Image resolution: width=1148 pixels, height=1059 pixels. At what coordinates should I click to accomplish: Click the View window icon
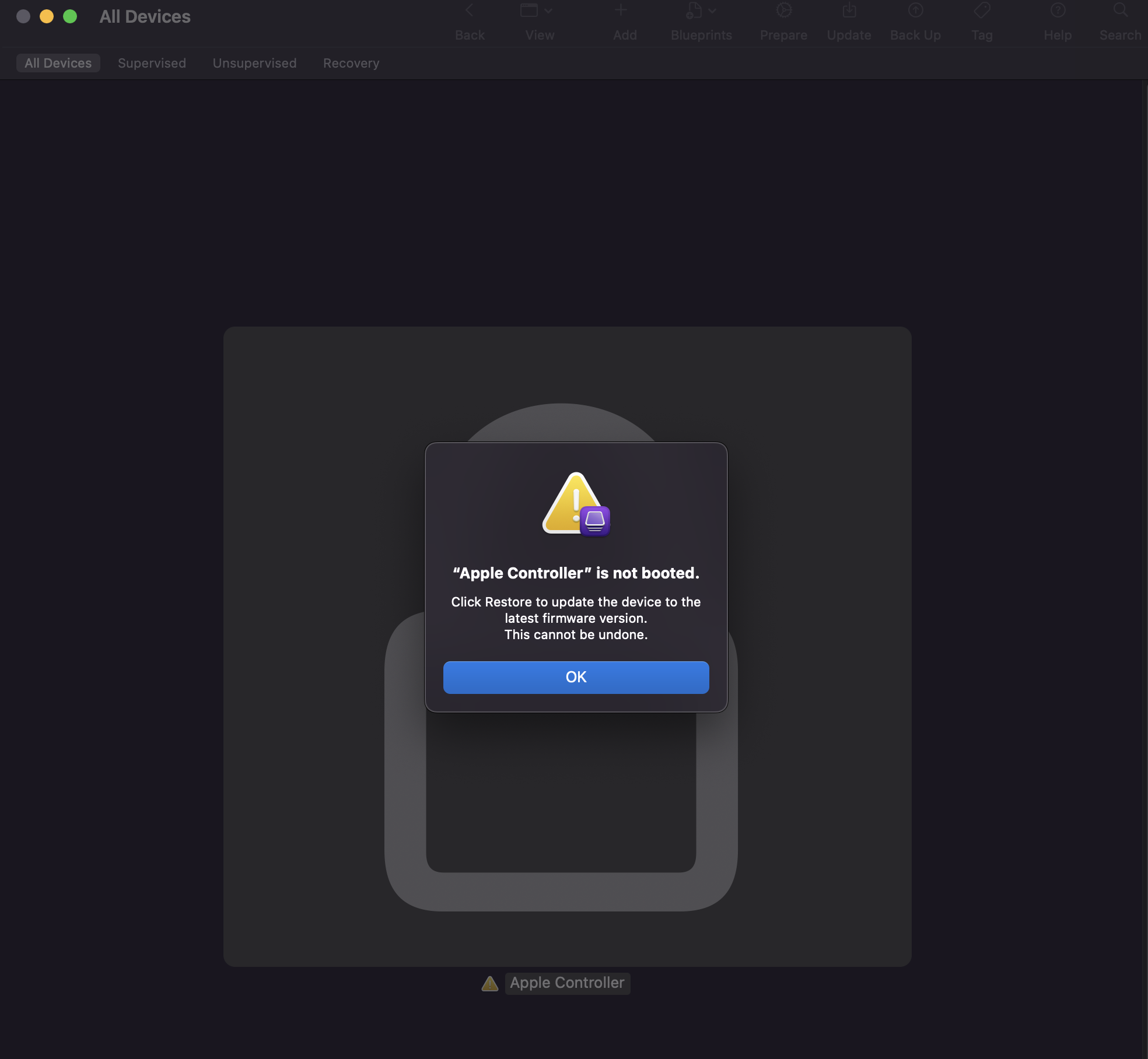click(x=529, y=10)
